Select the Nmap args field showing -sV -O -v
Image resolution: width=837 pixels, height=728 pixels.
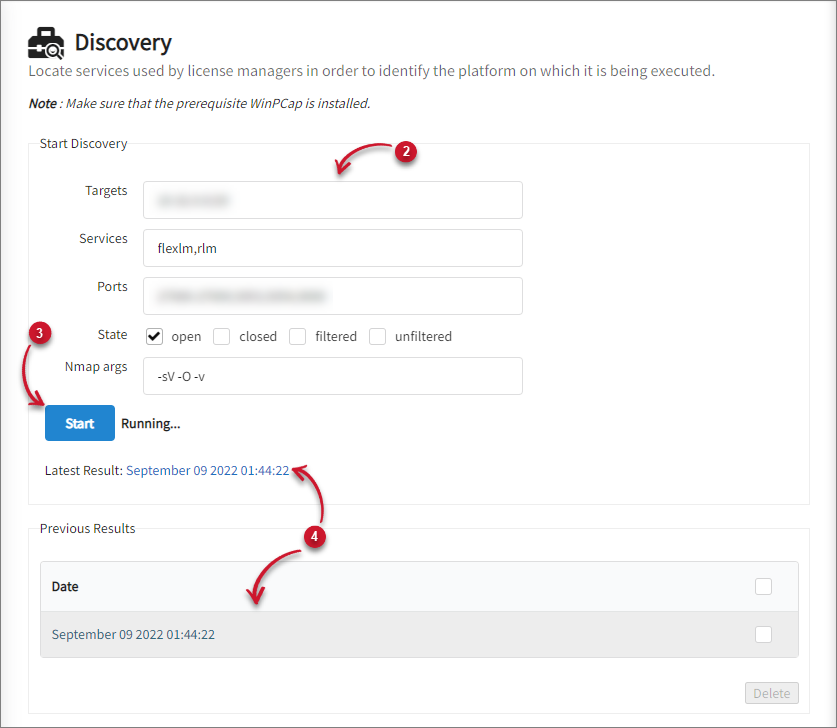point(335,376)
